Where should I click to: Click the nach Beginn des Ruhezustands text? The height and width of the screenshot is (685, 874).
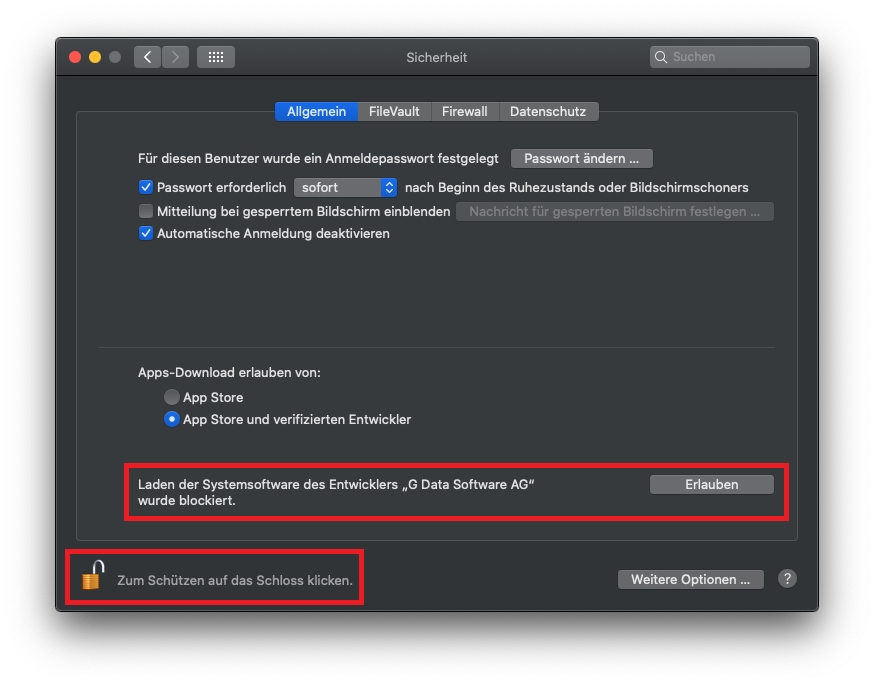point(576,187)
